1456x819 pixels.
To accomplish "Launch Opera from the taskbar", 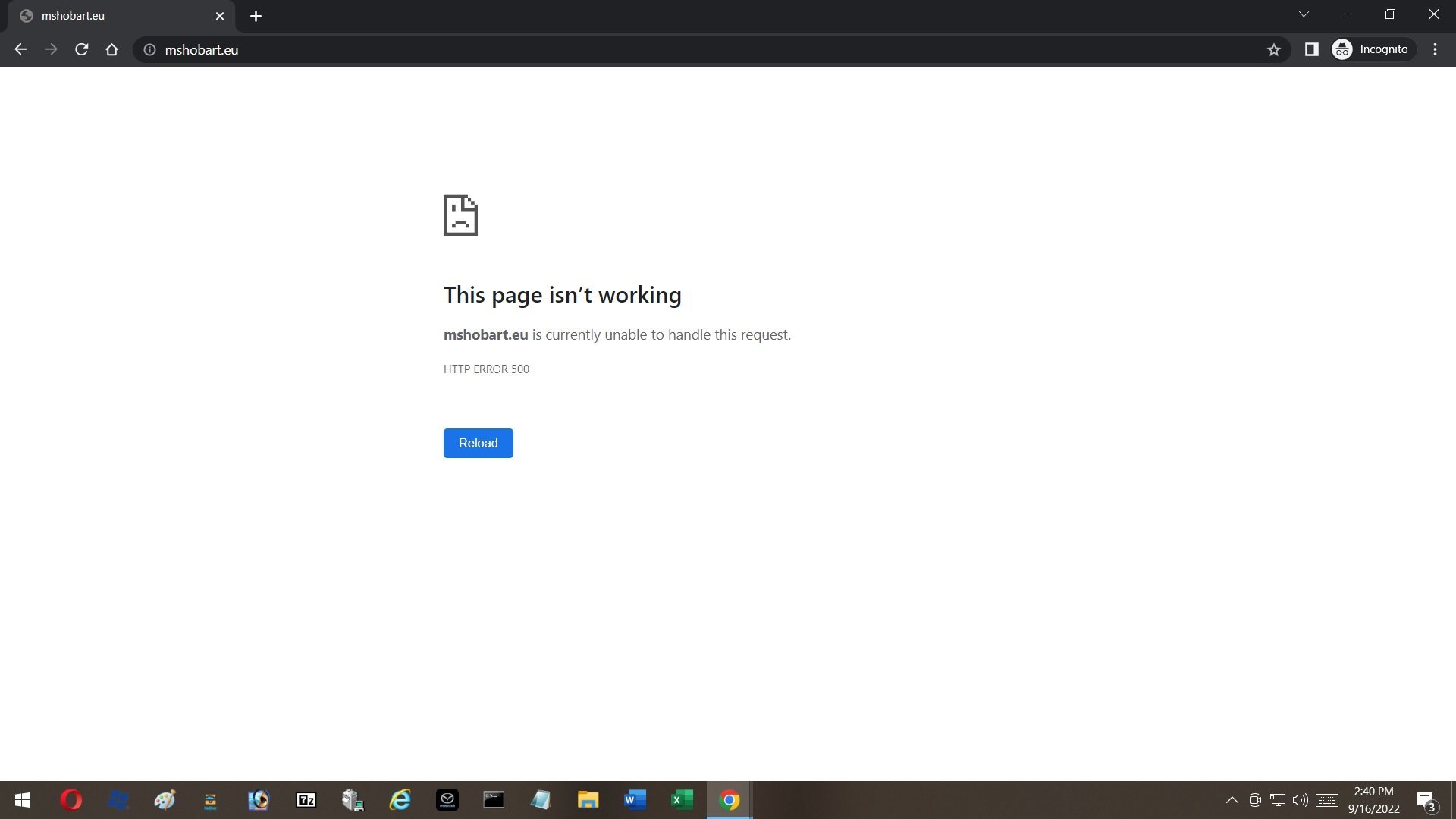I will [x=71, y=800].
